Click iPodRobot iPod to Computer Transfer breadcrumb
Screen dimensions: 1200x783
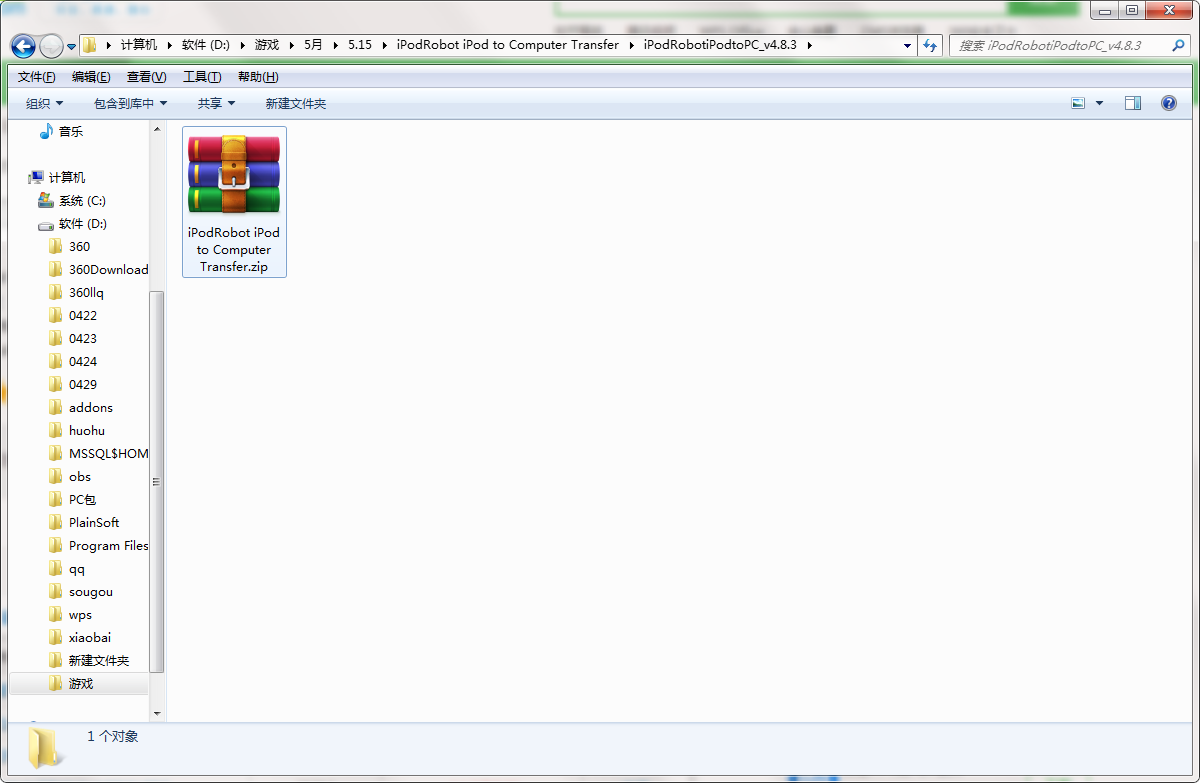(507, 45)
